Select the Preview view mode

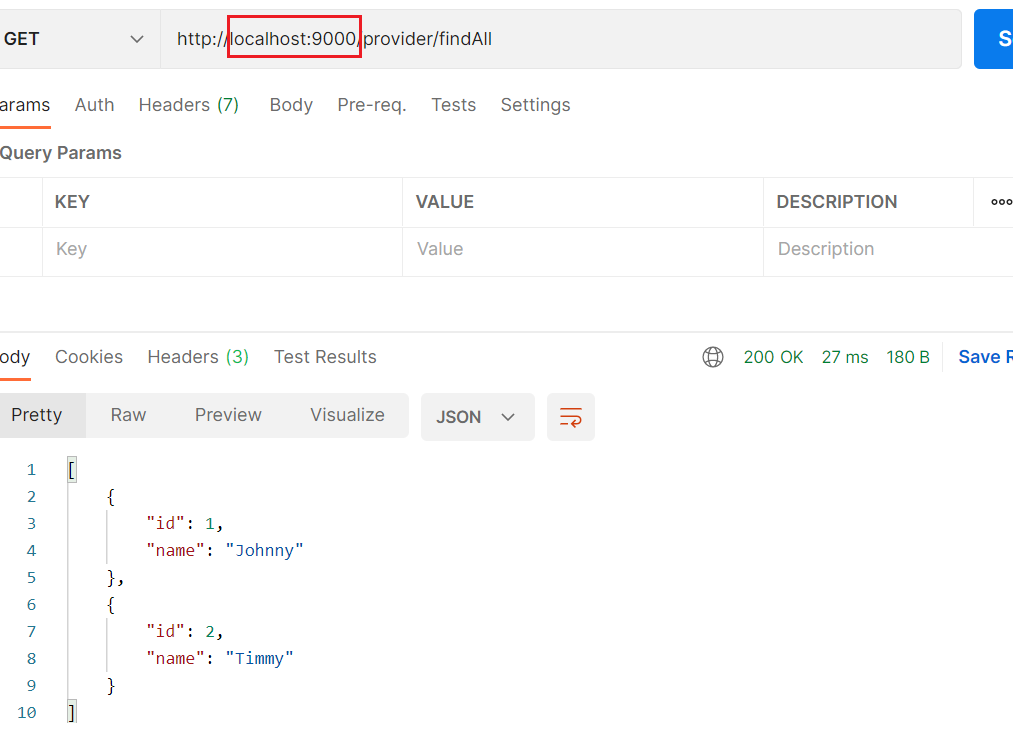(228, 415)
